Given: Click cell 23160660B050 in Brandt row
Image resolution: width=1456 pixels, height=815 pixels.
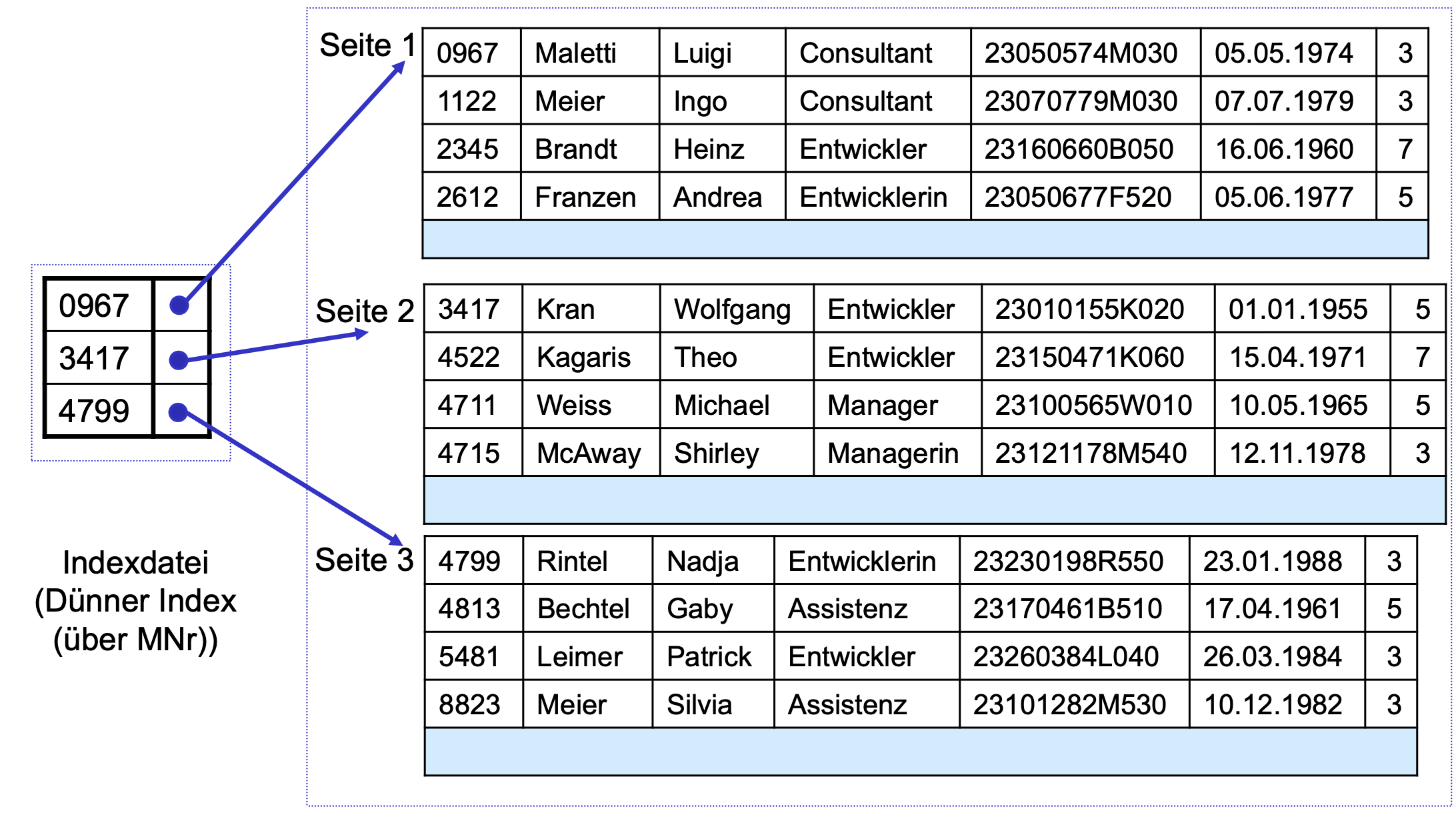Looking at the screenshot, I should point(1085,149).
